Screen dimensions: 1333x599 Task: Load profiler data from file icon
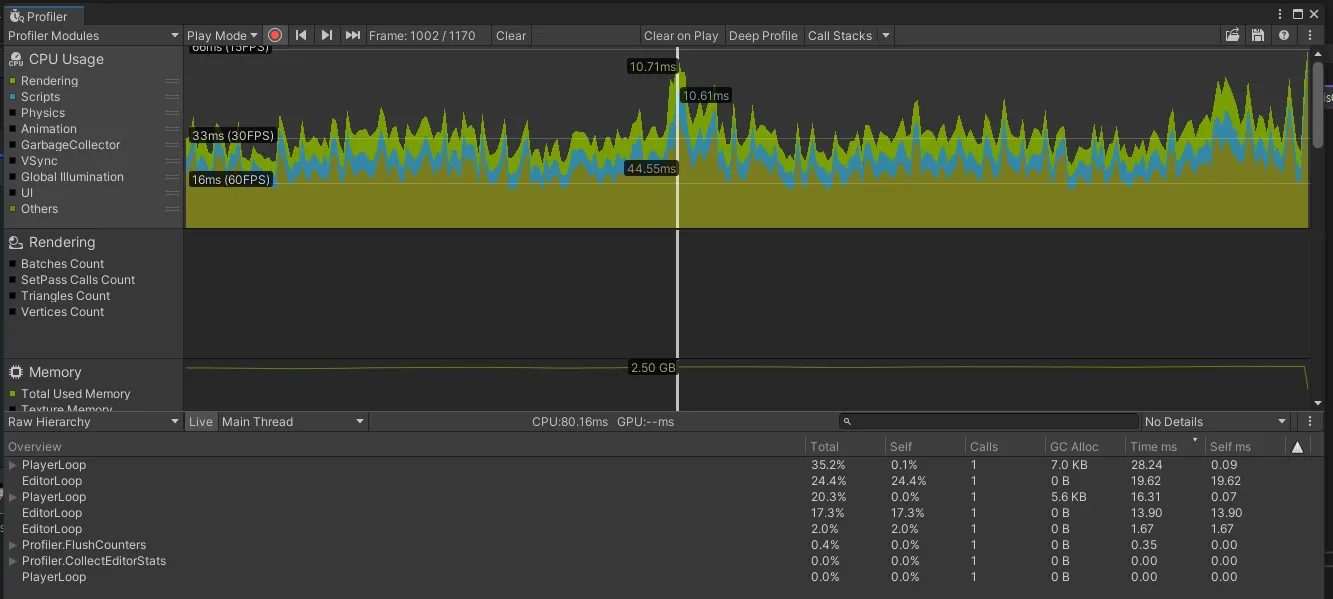[x=1234, y=35]
